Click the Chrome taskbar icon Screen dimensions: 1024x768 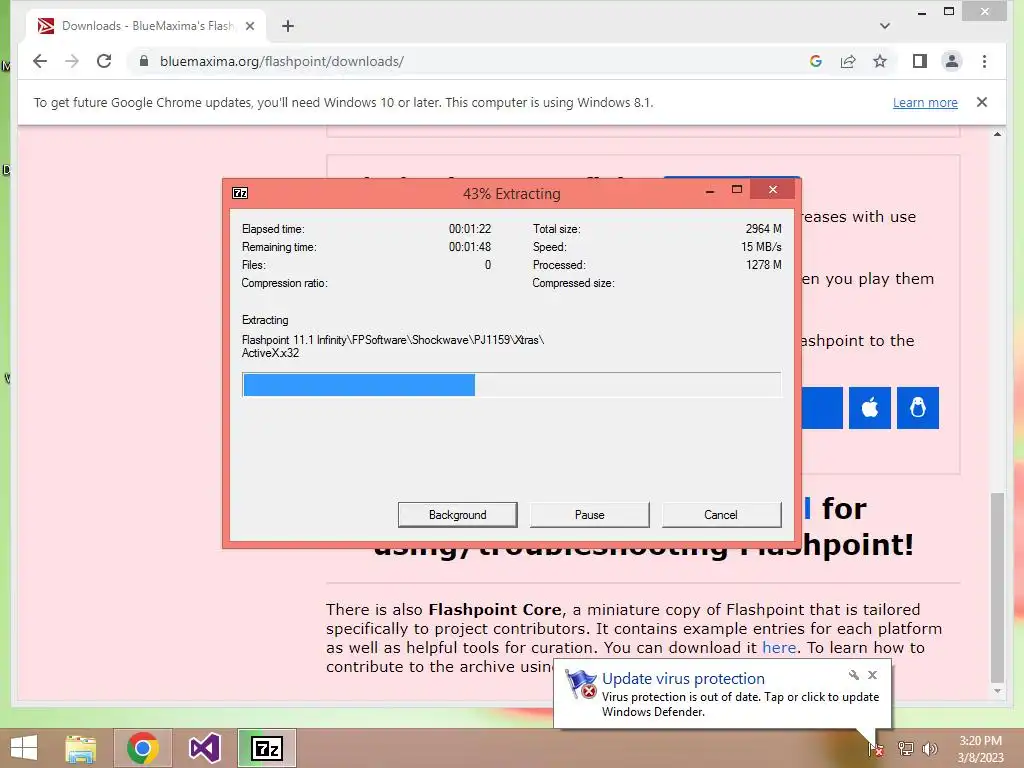click(143, 748)
